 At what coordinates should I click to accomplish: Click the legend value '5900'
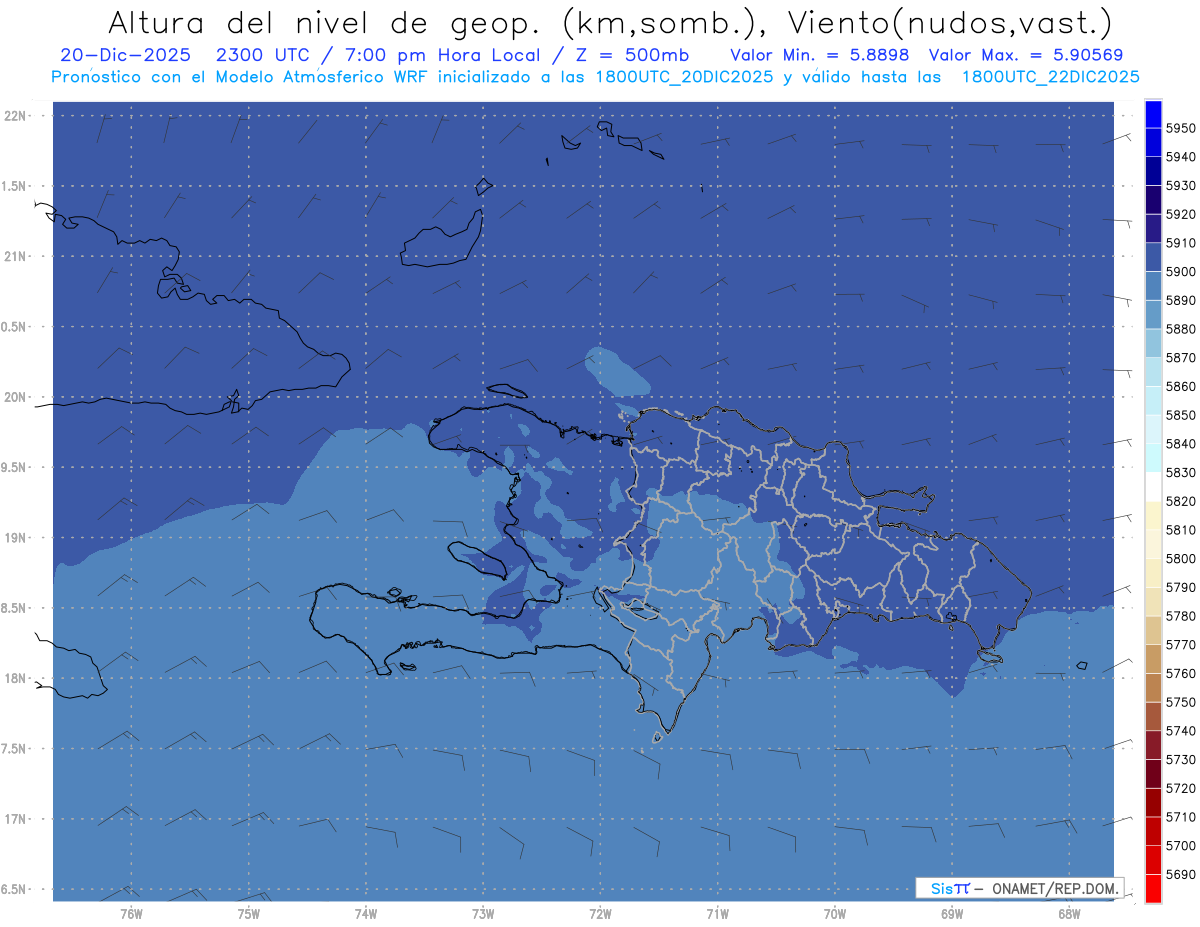(1181, 272)
